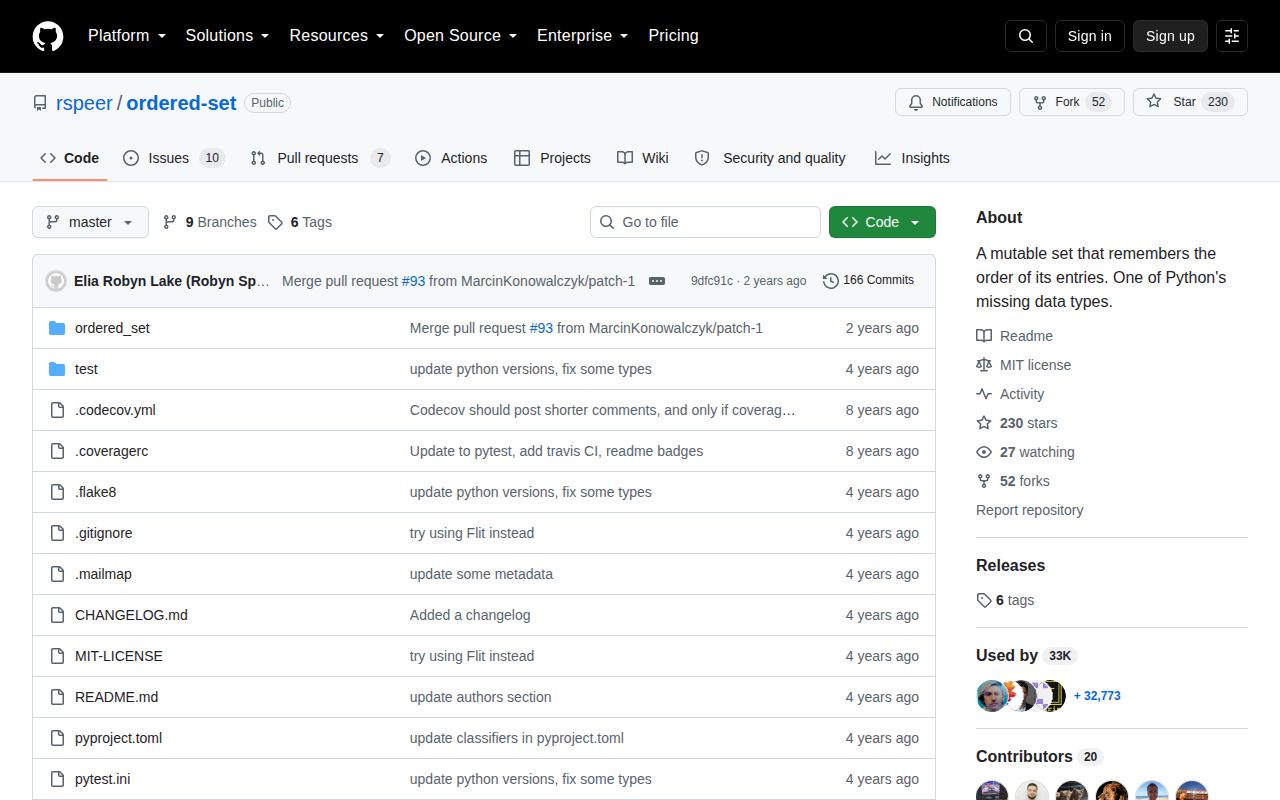This screenshot has width=1280, height=800.
Task: Expand the Resources menu
Action: 337,36
